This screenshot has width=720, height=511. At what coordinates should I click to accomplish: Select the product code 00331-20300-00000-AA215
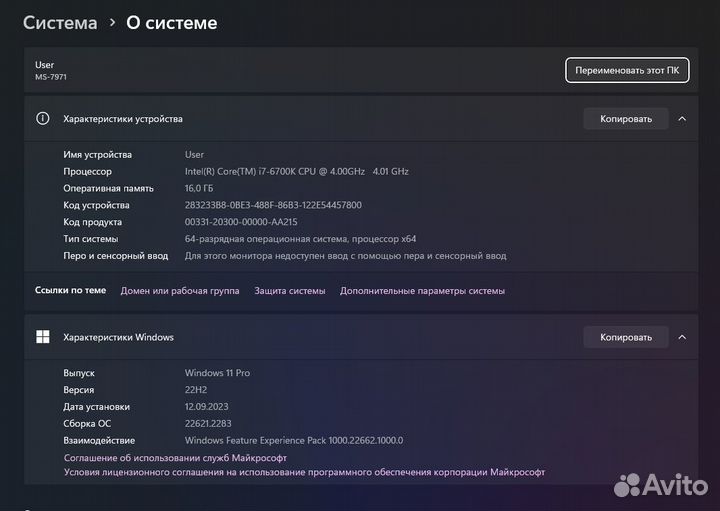tap(241, 222)
